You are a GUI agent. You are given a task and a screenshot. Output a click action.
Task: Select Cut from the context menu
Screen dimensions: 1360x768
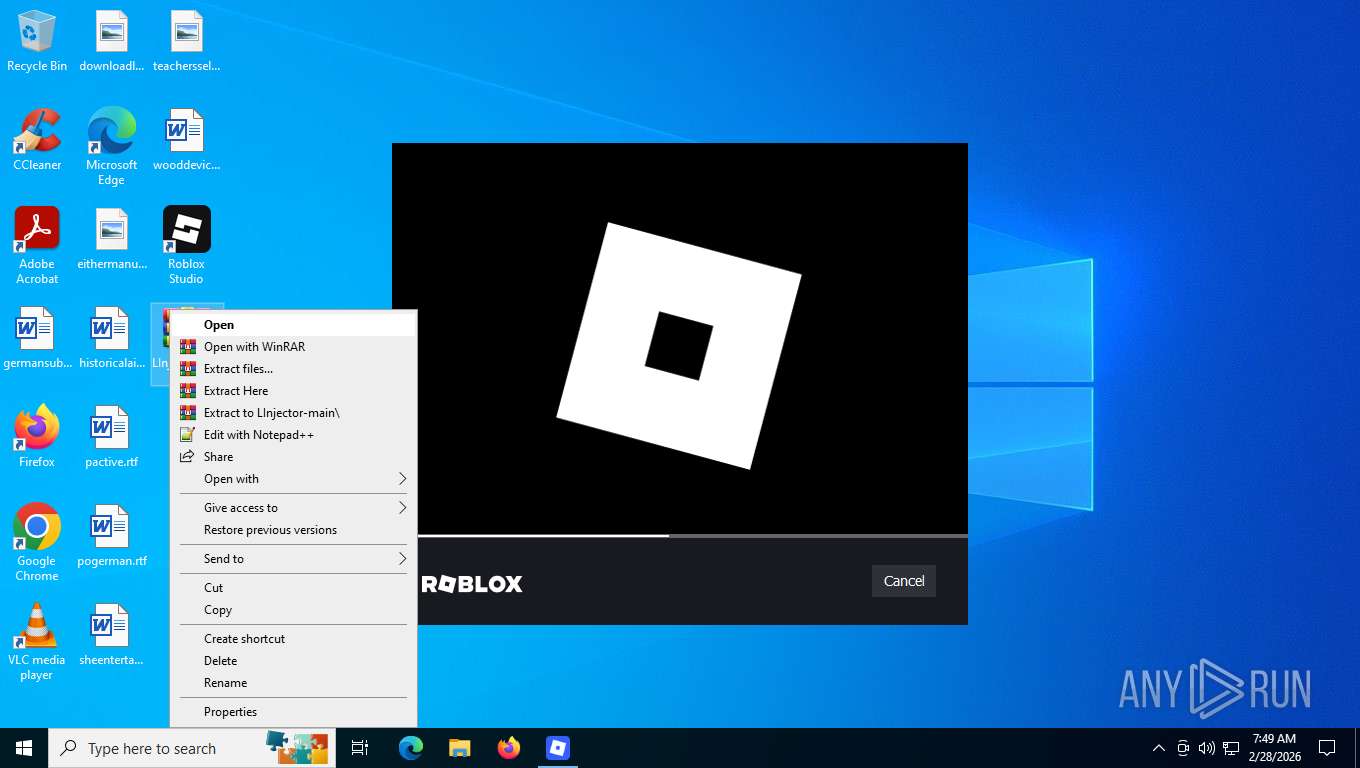point(293,588)
